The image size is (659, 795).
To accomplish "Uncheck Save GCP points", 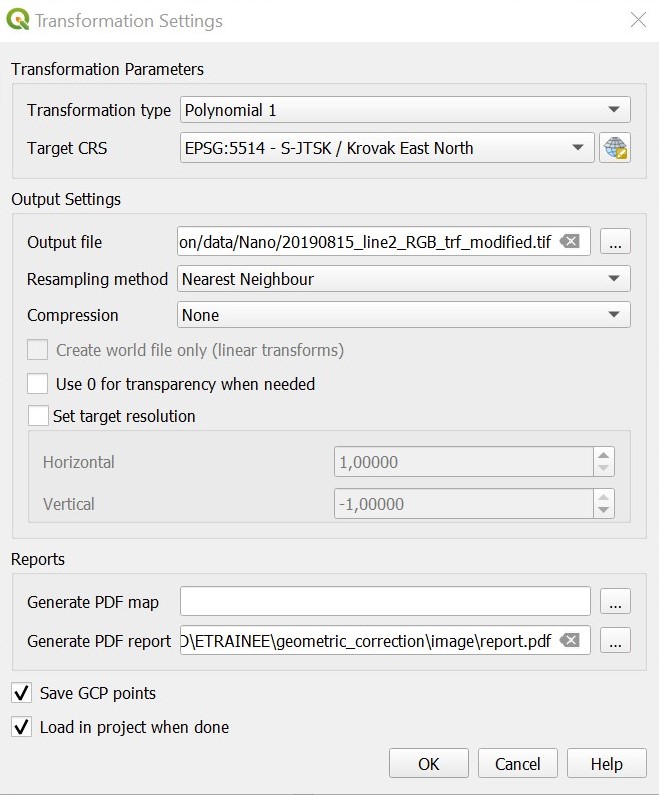I will pyautogui.click(x=21, y=693).
